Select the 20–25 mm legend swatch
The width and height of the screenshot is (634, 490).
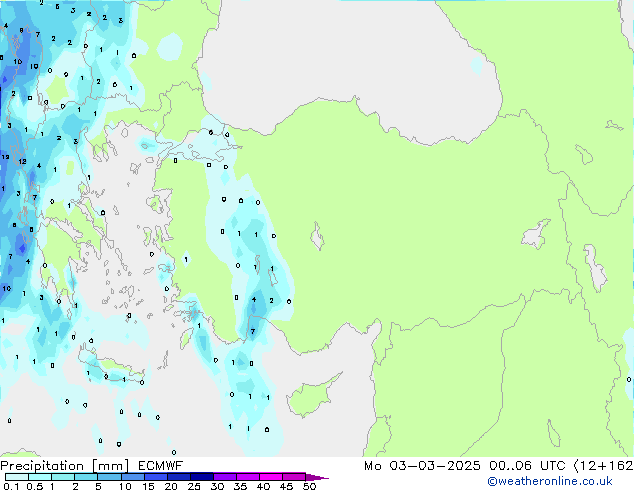[x=179, y=477]
